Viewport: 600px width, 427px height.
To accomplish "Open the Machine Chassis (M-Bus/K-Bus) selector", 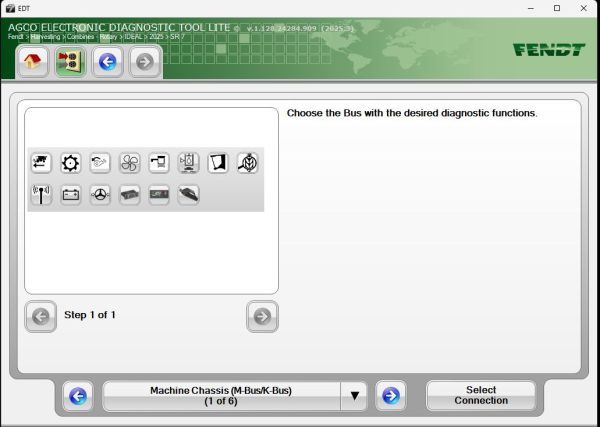I will click(221, 396).
